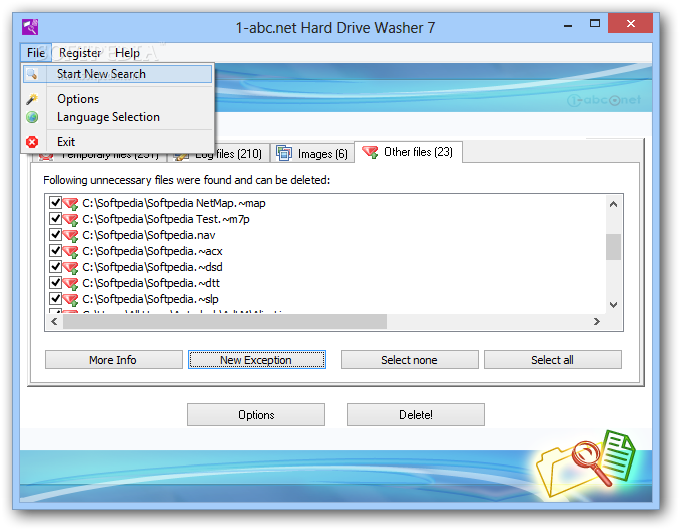This screenshot has height=530, width=680.
Task: Click the file list scroll up arrow
Action: click(x=613, y=204)
